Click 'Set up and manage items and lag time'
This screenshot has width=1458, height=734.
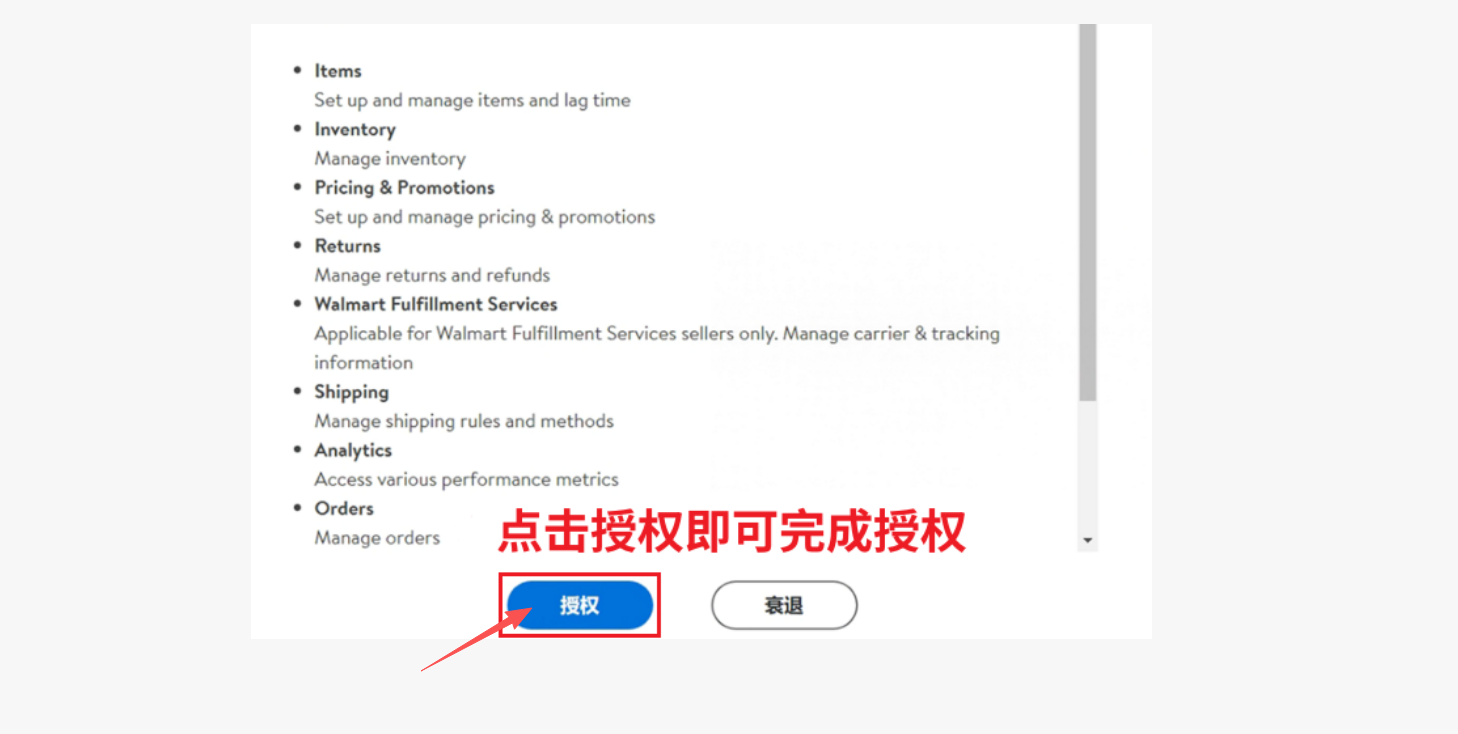(x=472, y=100)
